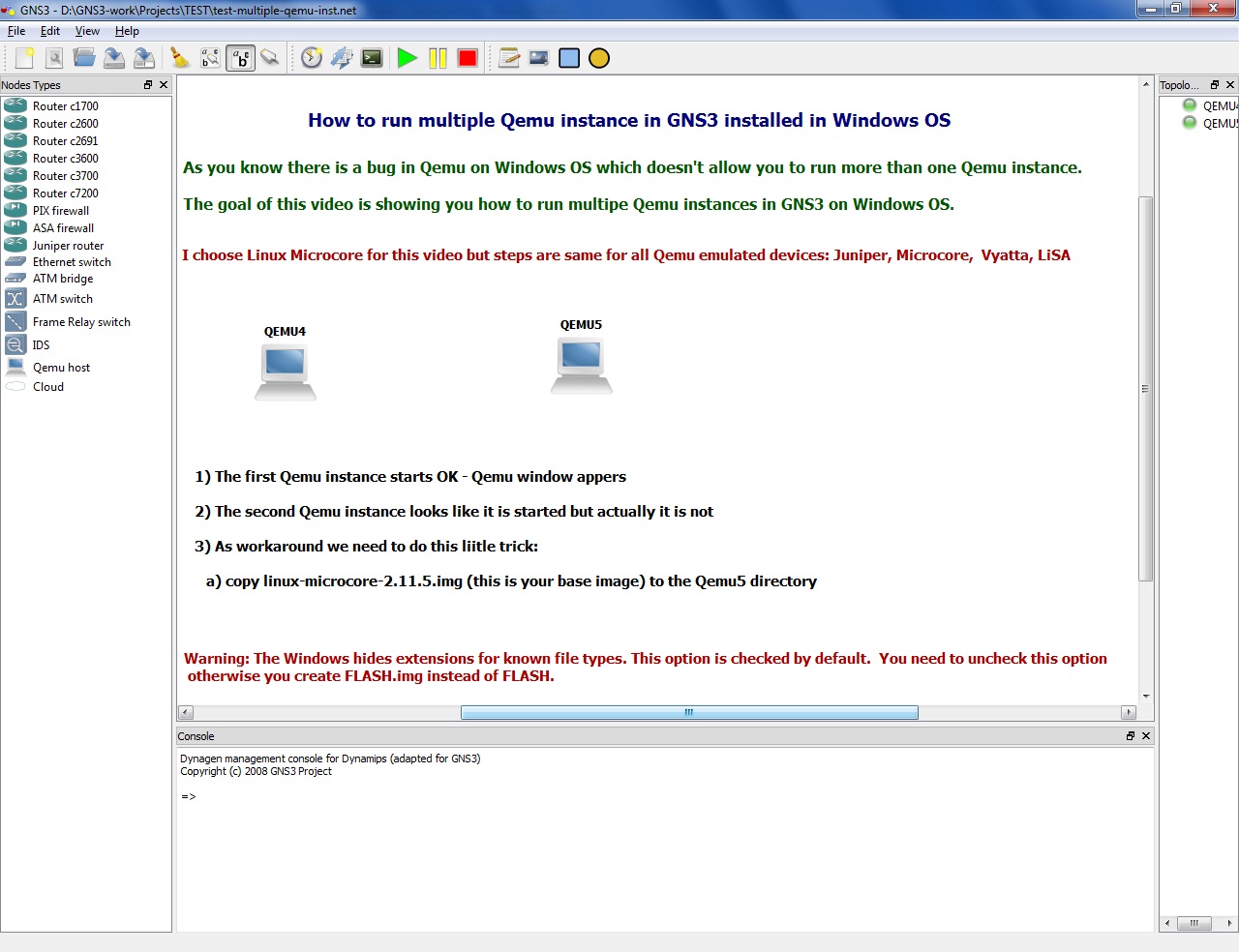Image resolution: width=1239 pixels, height=952 pixels.
Task: Open the second toolbar icon with wrench
Action: pos(54,58)
